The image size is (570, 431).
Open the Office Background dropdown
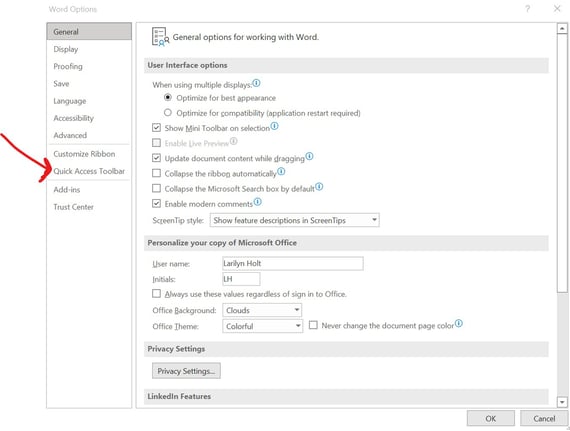[262, 310]
